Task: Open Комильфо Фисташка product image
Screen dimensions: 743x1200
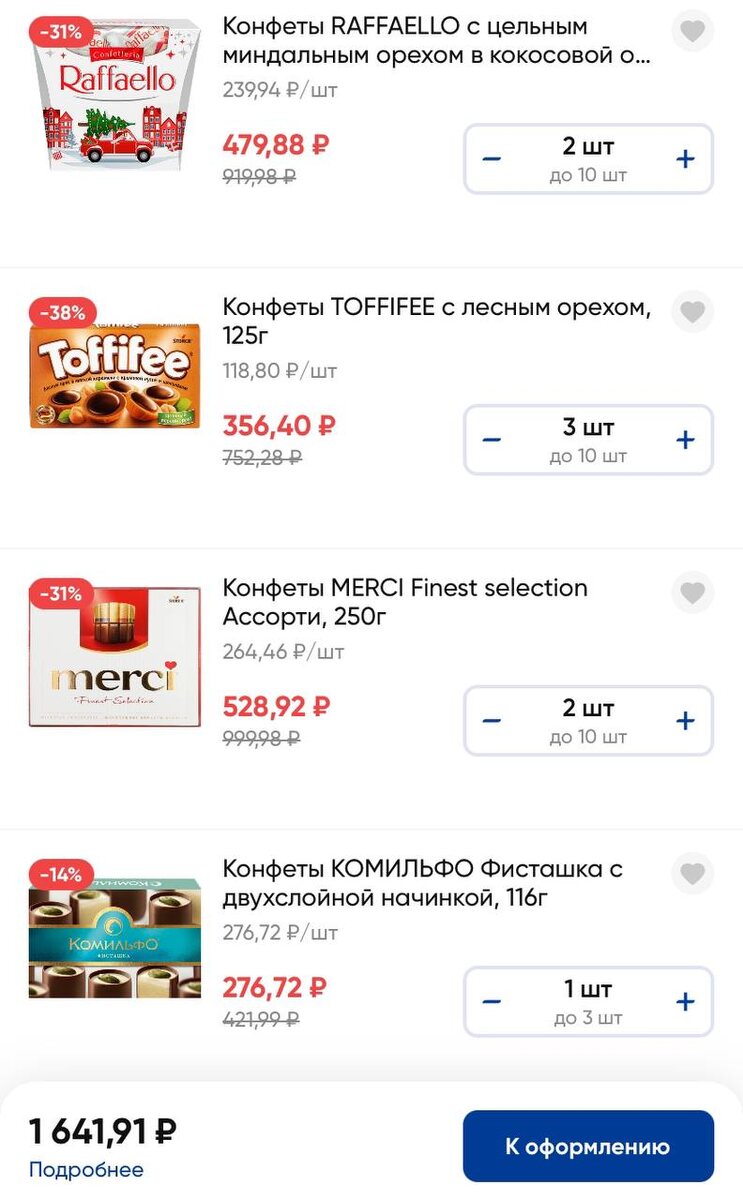Action: [x=115, y=937]
